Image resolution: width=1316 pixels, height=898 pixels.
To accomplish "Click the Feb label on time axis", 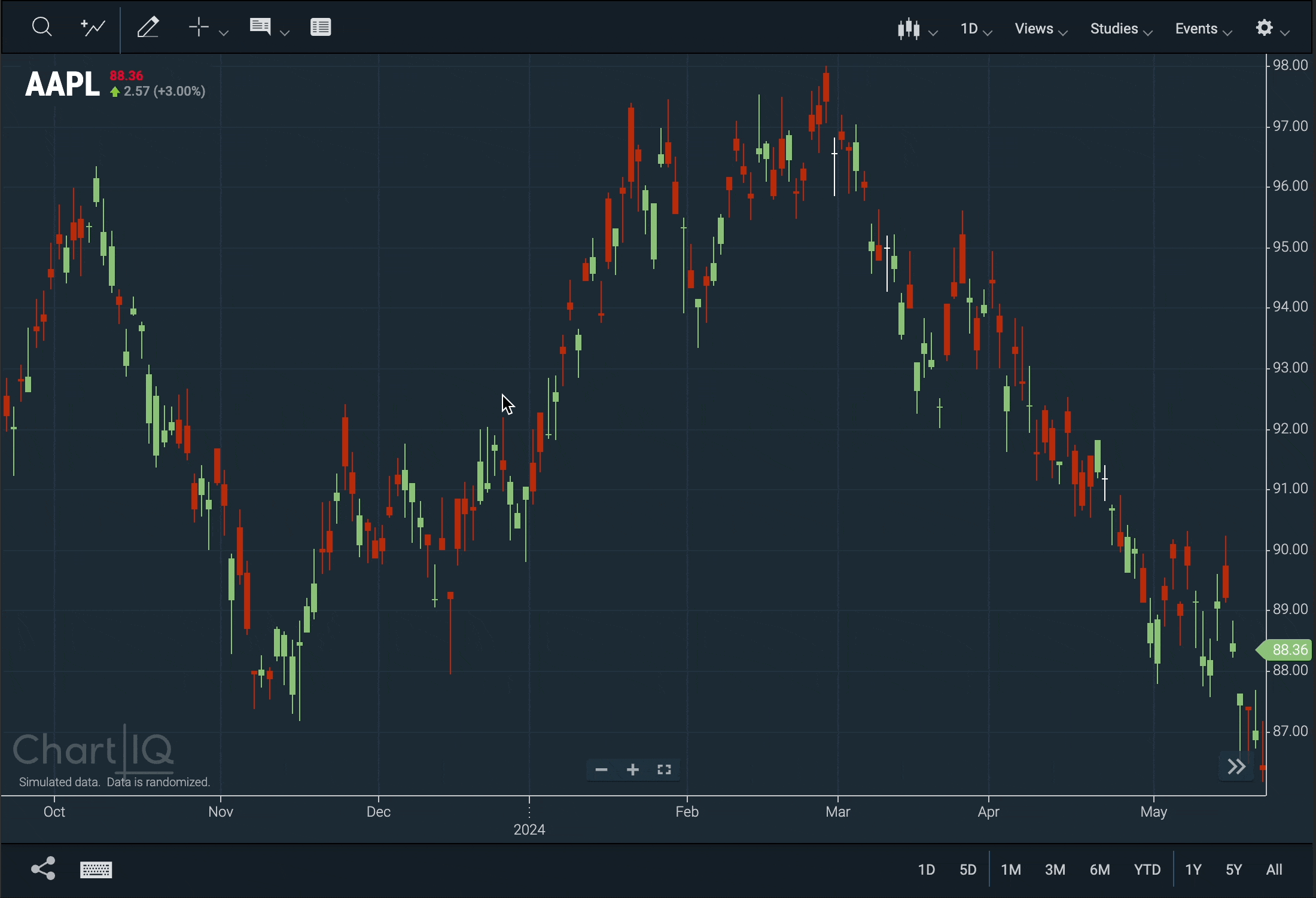I will pyautogui.click(x=687, y=812).
